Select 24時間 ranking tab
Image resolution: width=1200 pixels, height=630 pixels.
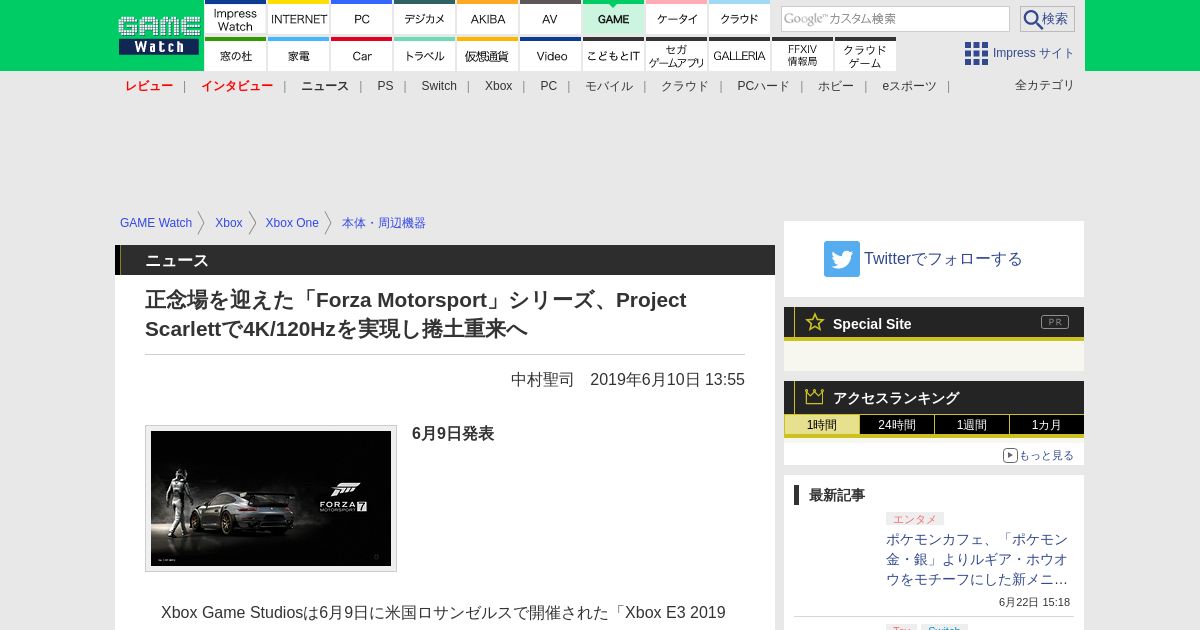tap(897, 424)
